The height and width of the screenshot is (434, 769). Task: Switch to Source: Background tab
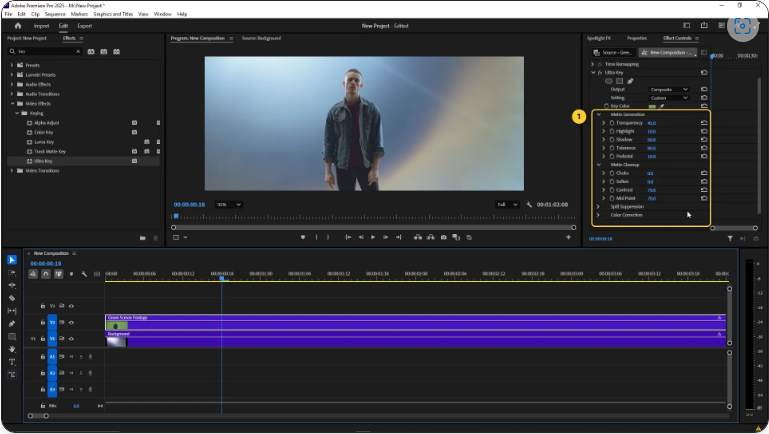coord(261,38)
